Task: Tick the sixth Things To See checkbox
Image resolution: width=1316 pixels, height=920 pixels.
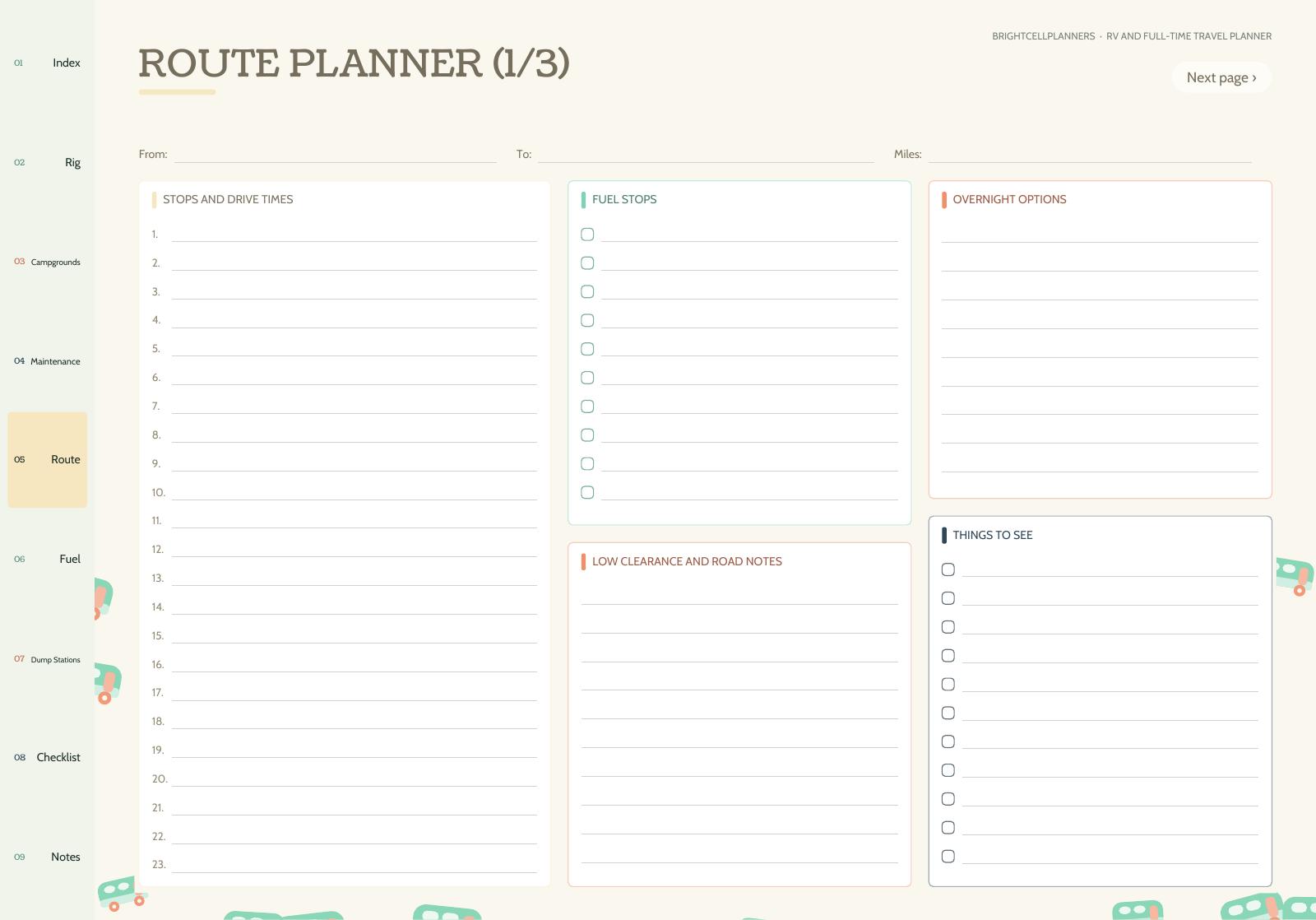Action: pyautogui.click(x=948, y=713)
